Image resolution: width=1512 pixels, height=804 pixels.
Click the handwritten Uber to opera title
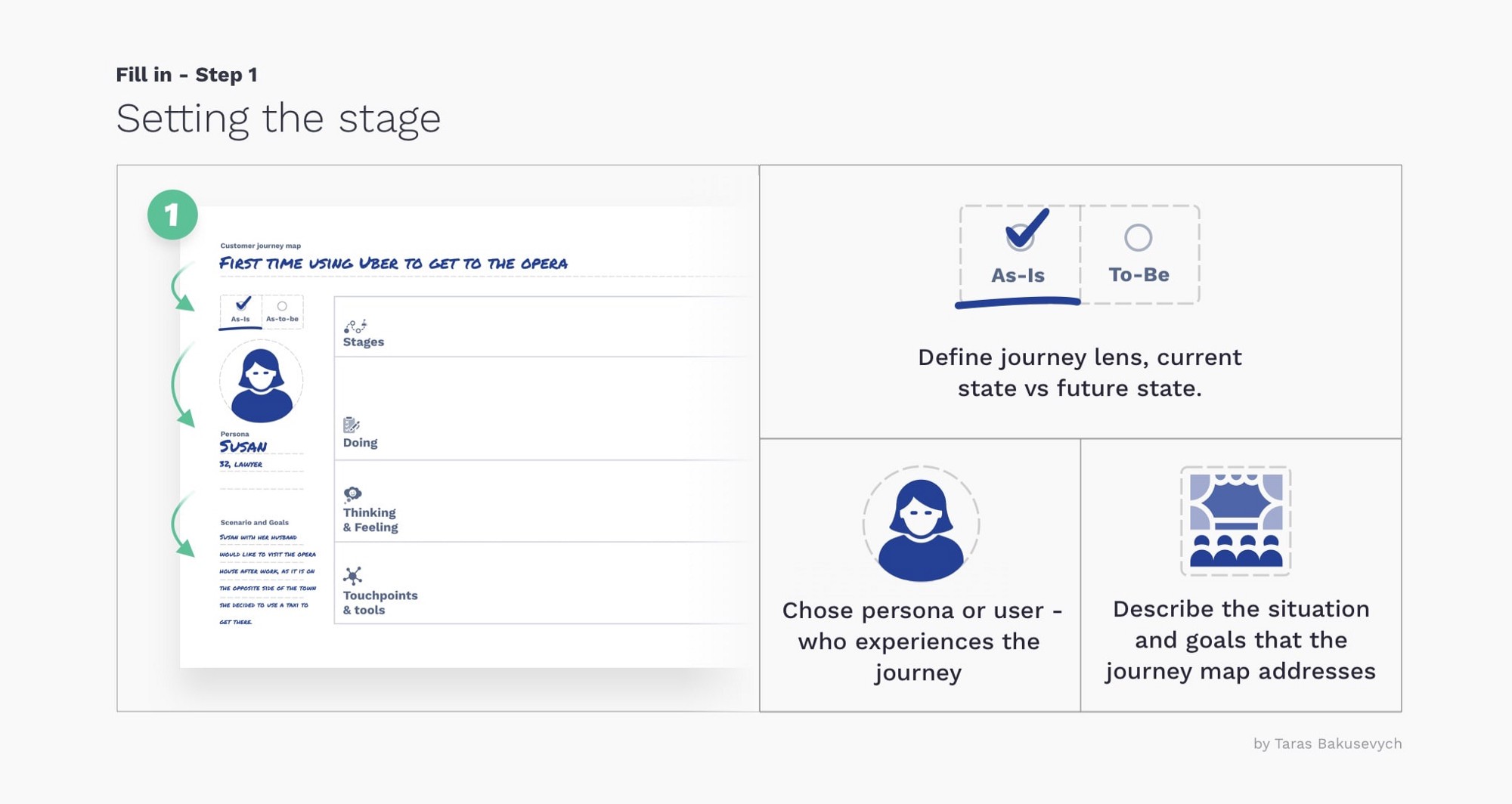(x=393, y=264)
